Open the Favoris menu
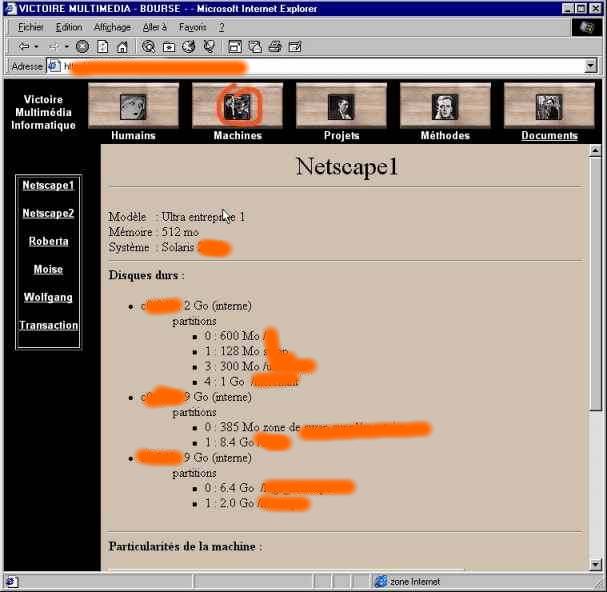Screen dimensions: 607x592 pyautogui.click(x=192, y=27)
